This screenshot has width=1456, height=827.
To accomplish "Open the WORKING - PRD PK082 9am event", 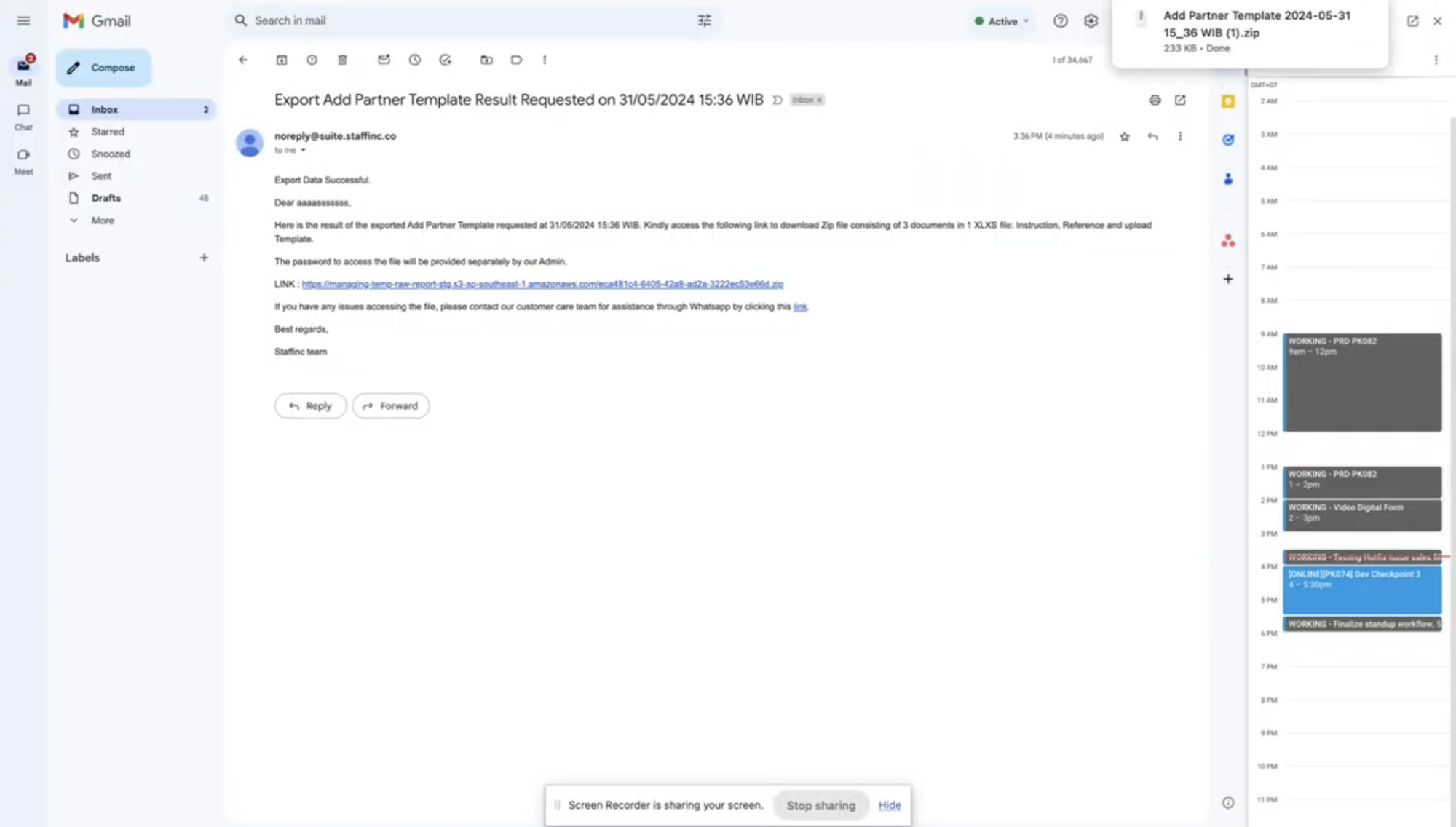I will click(1362, 382).
